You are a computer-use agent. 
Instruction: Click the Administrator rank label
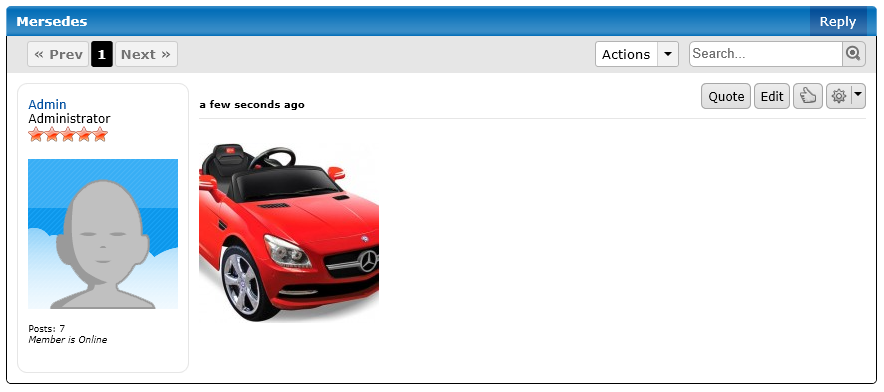(x=69, y=118)
